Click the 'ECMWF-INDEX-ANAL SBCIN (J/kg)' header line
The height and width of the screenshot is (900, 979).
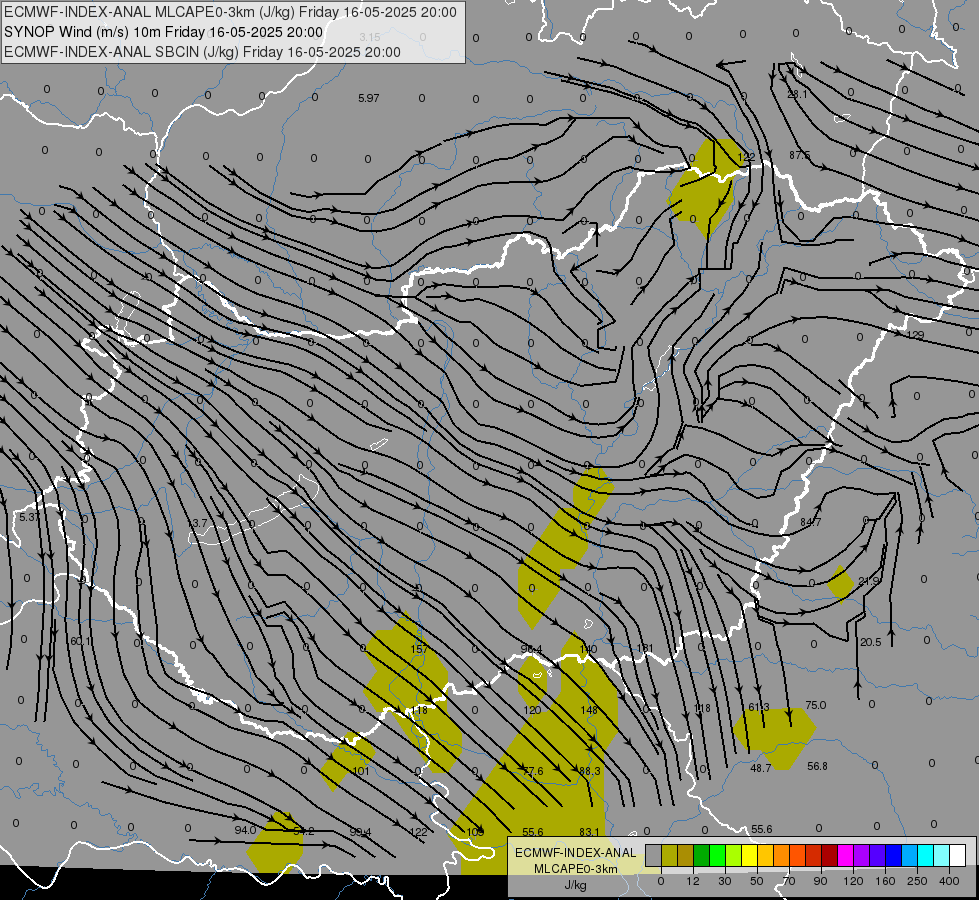point(202,52)
